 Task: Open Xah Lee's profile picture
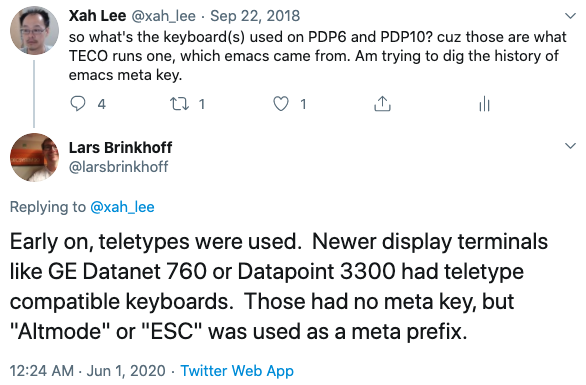(x=34, y=30)
